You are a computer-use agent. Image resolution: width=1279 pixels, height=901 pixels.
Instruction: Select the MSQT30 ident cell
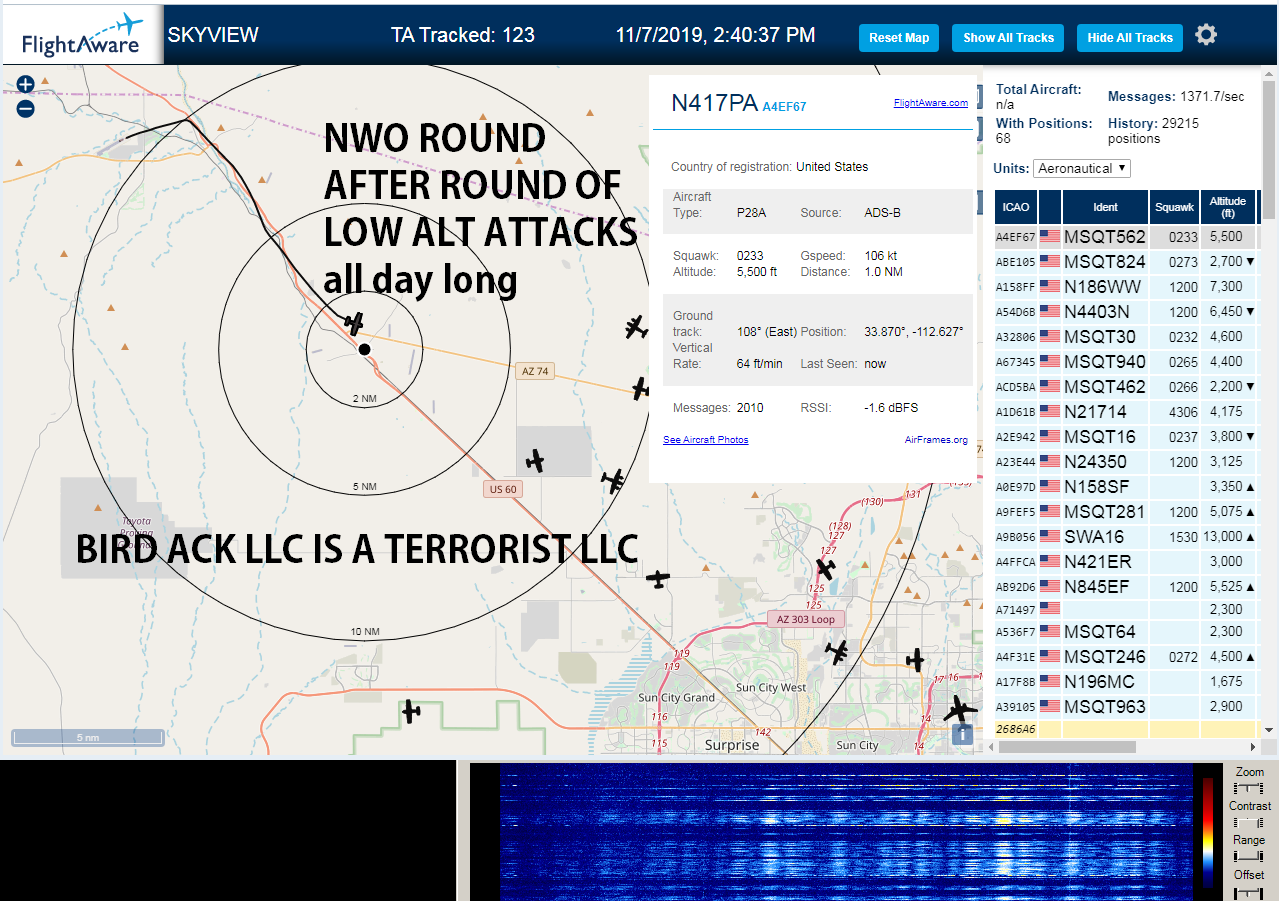[x=1105, y=337]
